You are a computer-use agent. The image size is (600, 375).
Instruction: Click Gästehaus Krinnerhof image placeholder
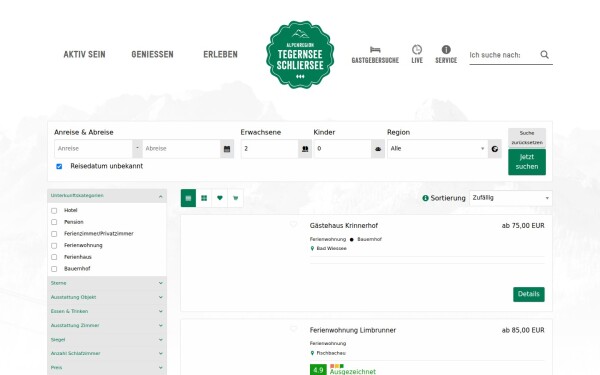(x=242, y=263)
